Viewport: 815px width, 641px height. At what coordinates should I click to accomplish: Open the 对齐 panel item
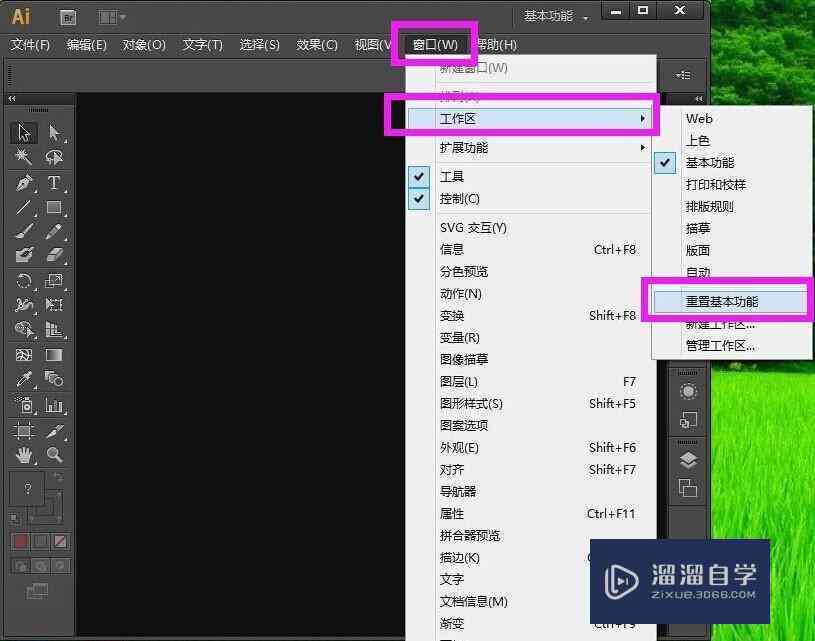tap(529, 469)
